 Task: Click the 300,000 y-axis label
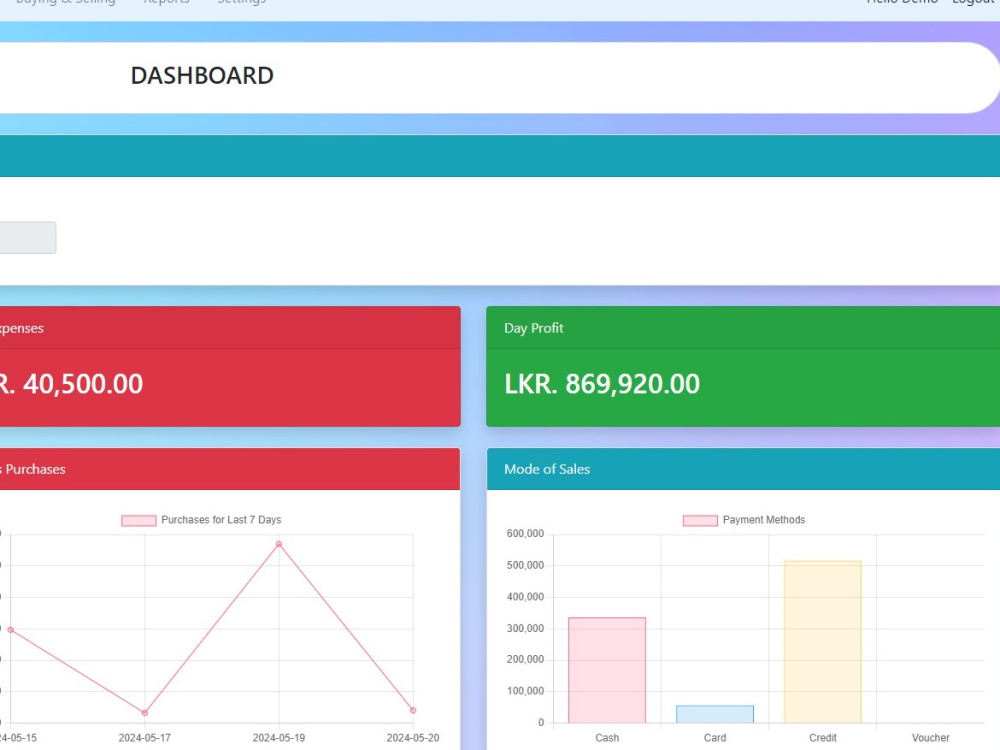pyautogui.click(x=526, y=628)
